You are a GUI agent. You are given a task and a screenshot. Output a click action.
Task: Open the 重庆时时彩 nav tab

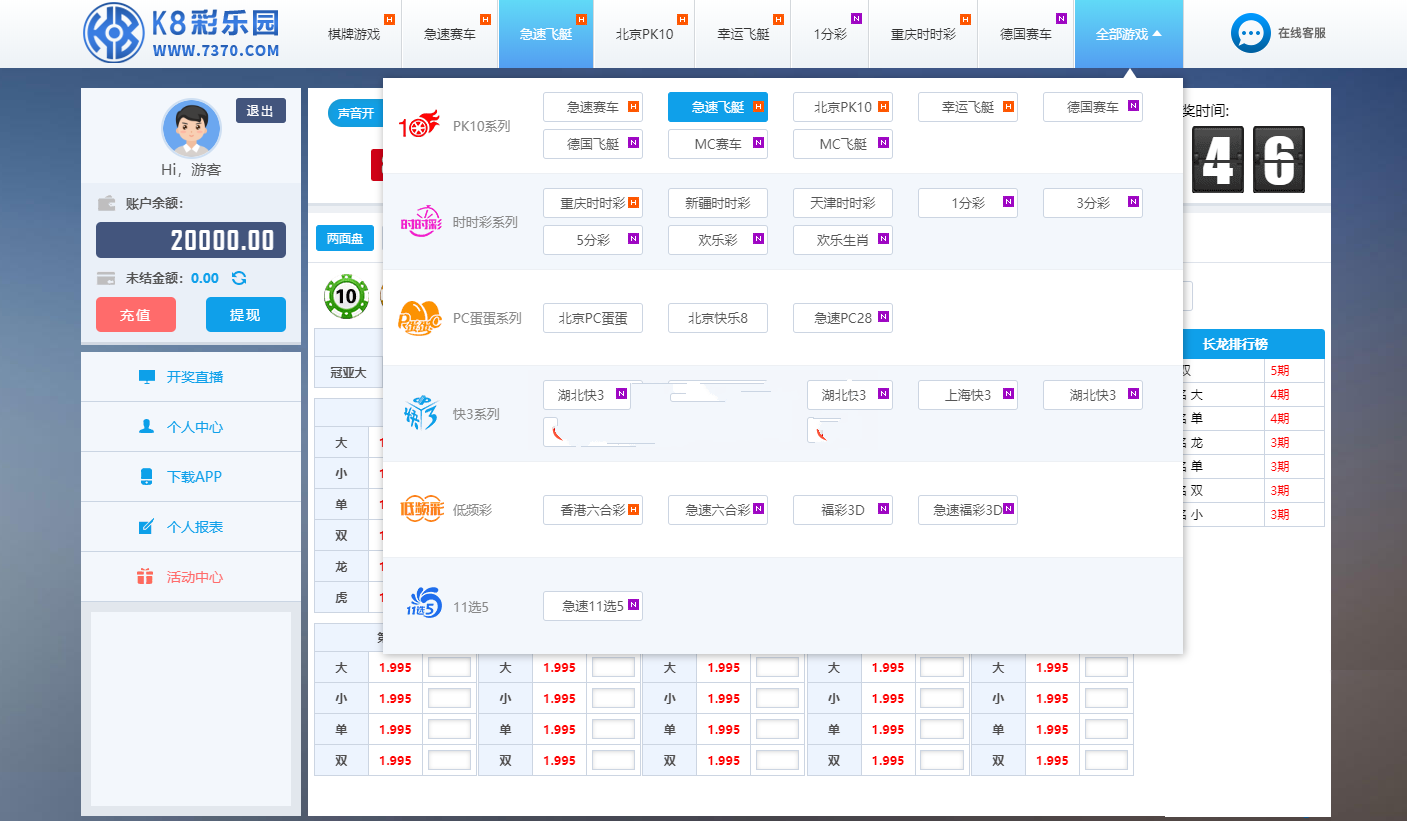coord(923,34)
